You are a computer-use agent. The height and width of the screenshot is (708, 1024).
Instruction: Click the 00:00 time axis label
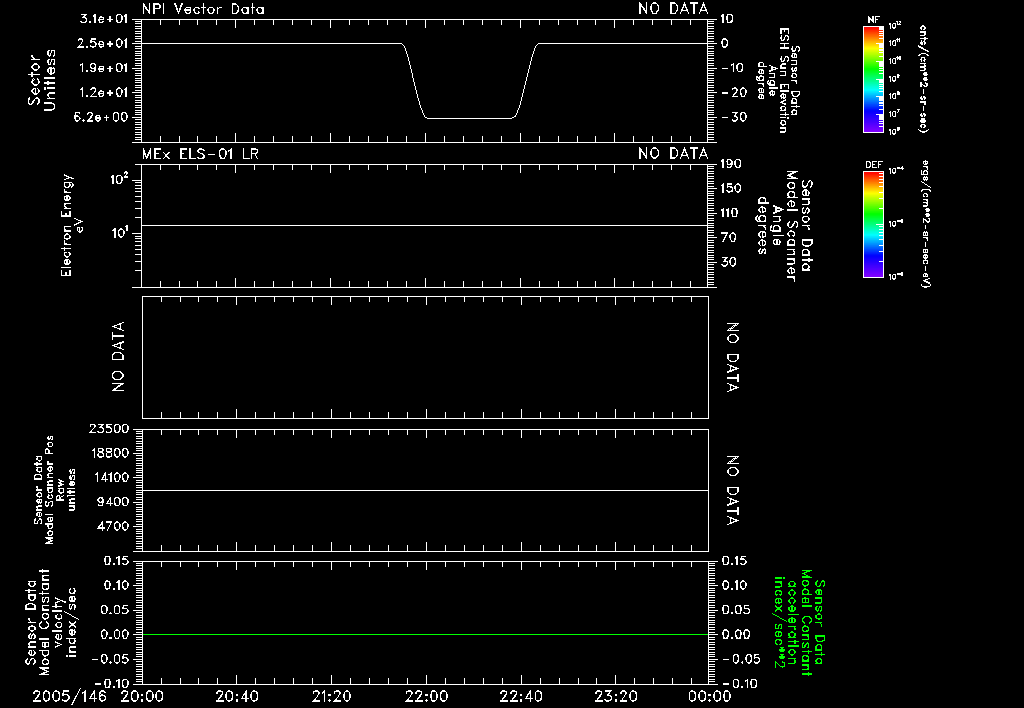click(710, 696)
